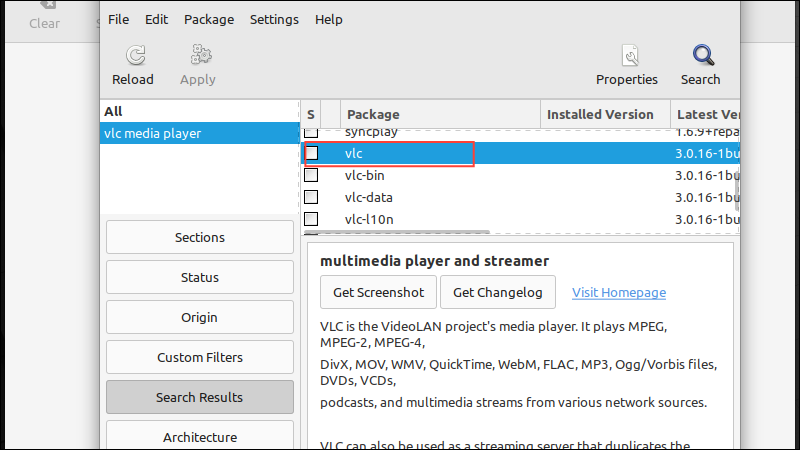Open the Package menu
This screenshot has height=450, width=800.
click(x=209, y=19)
